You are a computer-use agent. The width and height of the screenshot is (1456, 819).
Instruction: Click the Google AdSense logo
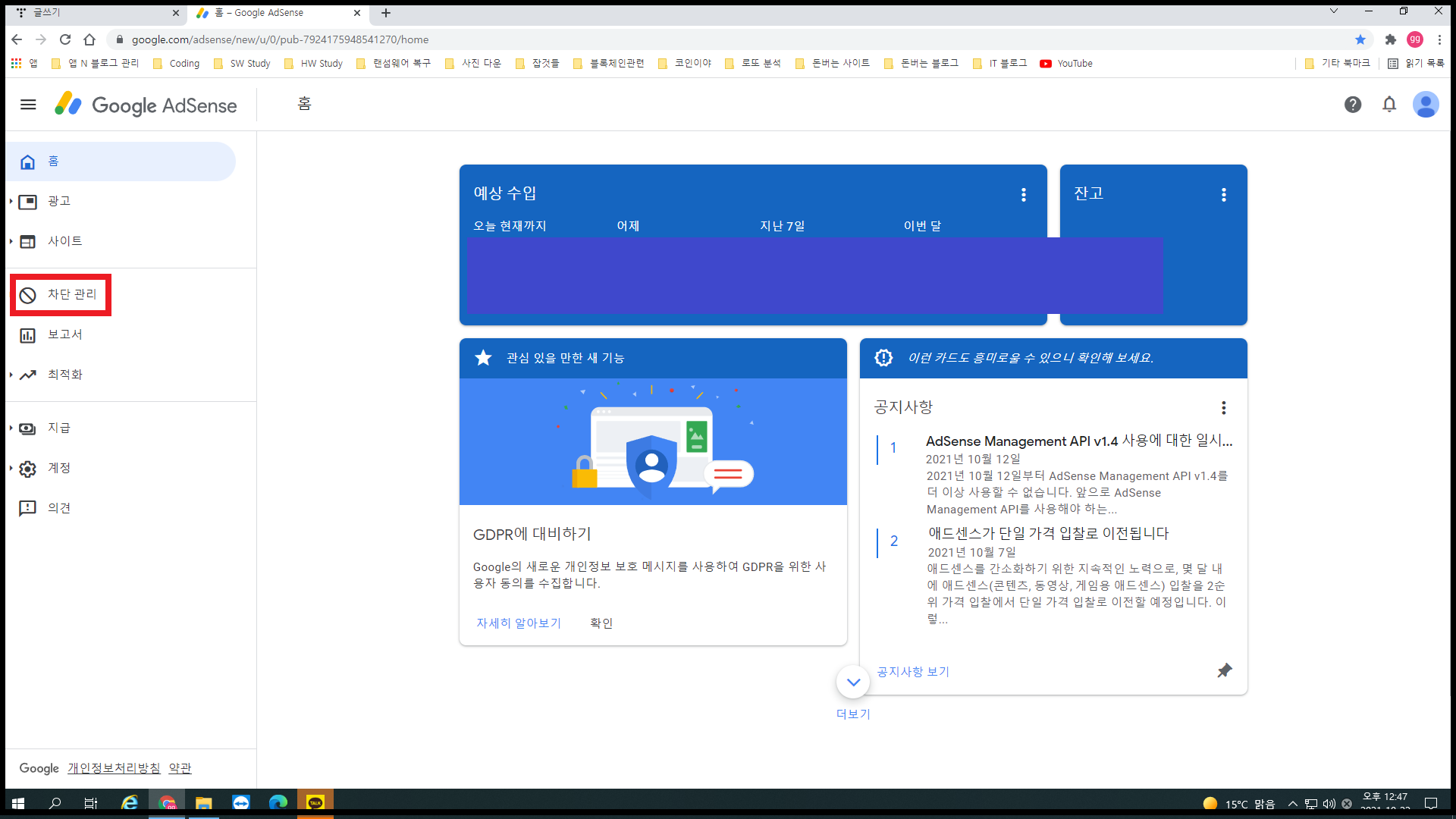146,105
